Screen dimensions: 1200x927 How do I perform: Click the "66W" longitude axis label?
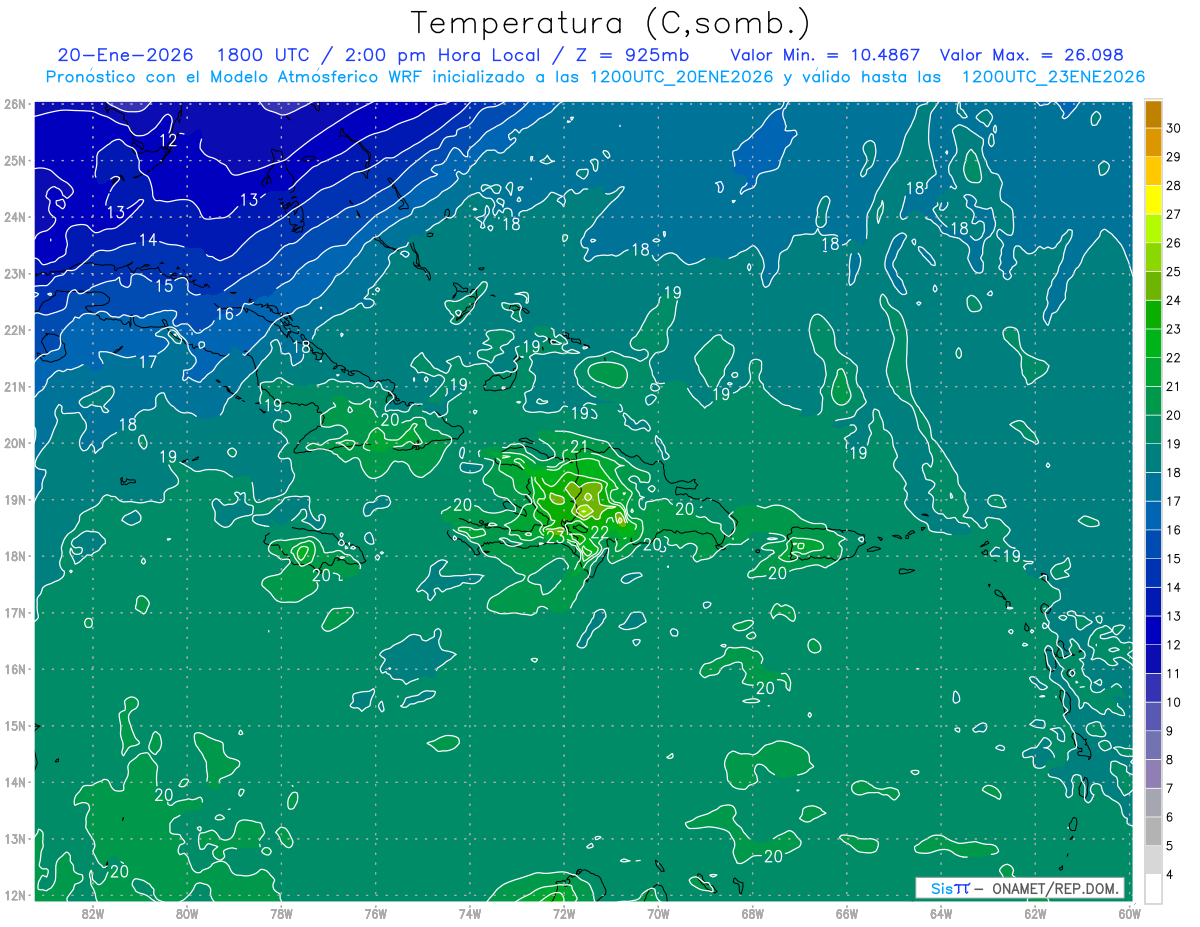[x=846, y=913]
